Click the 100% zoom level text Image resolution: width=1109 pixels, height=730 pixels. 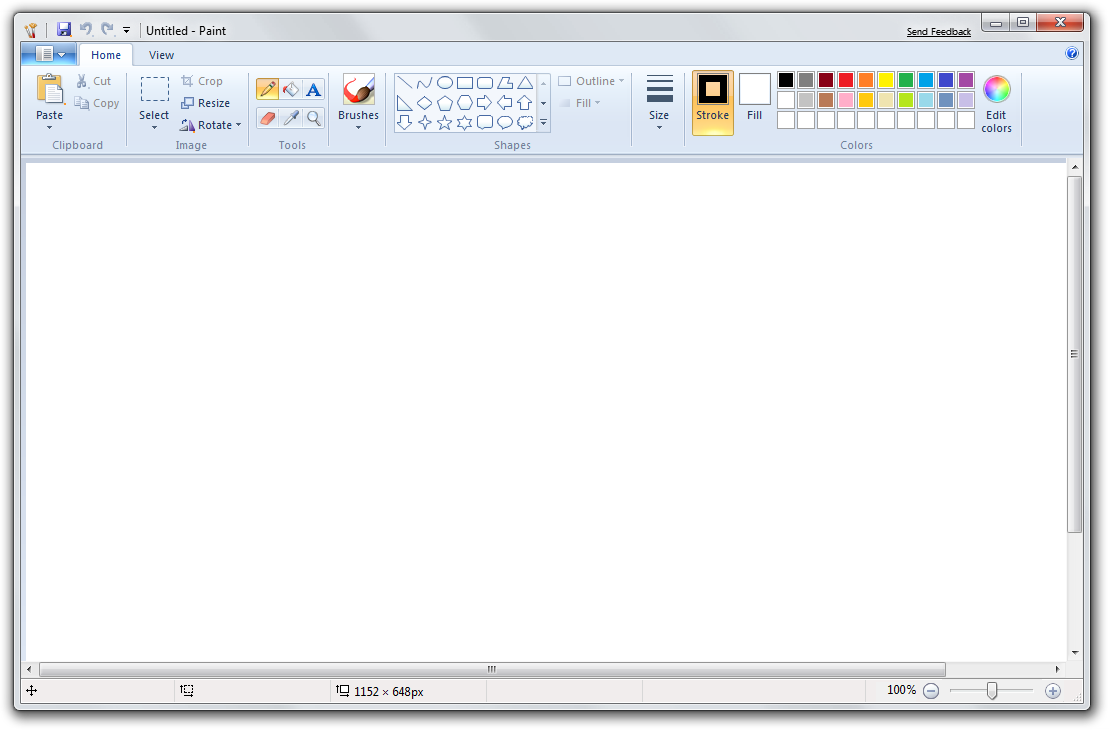point(901,690)
